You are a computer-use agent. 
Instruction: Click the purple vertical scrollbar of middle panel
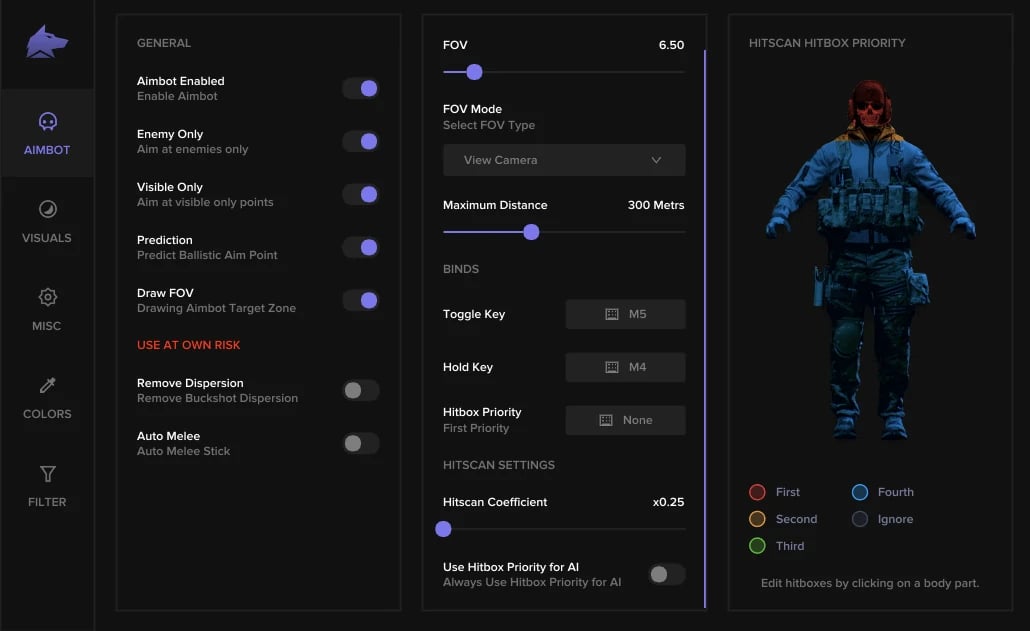point(705,328)
